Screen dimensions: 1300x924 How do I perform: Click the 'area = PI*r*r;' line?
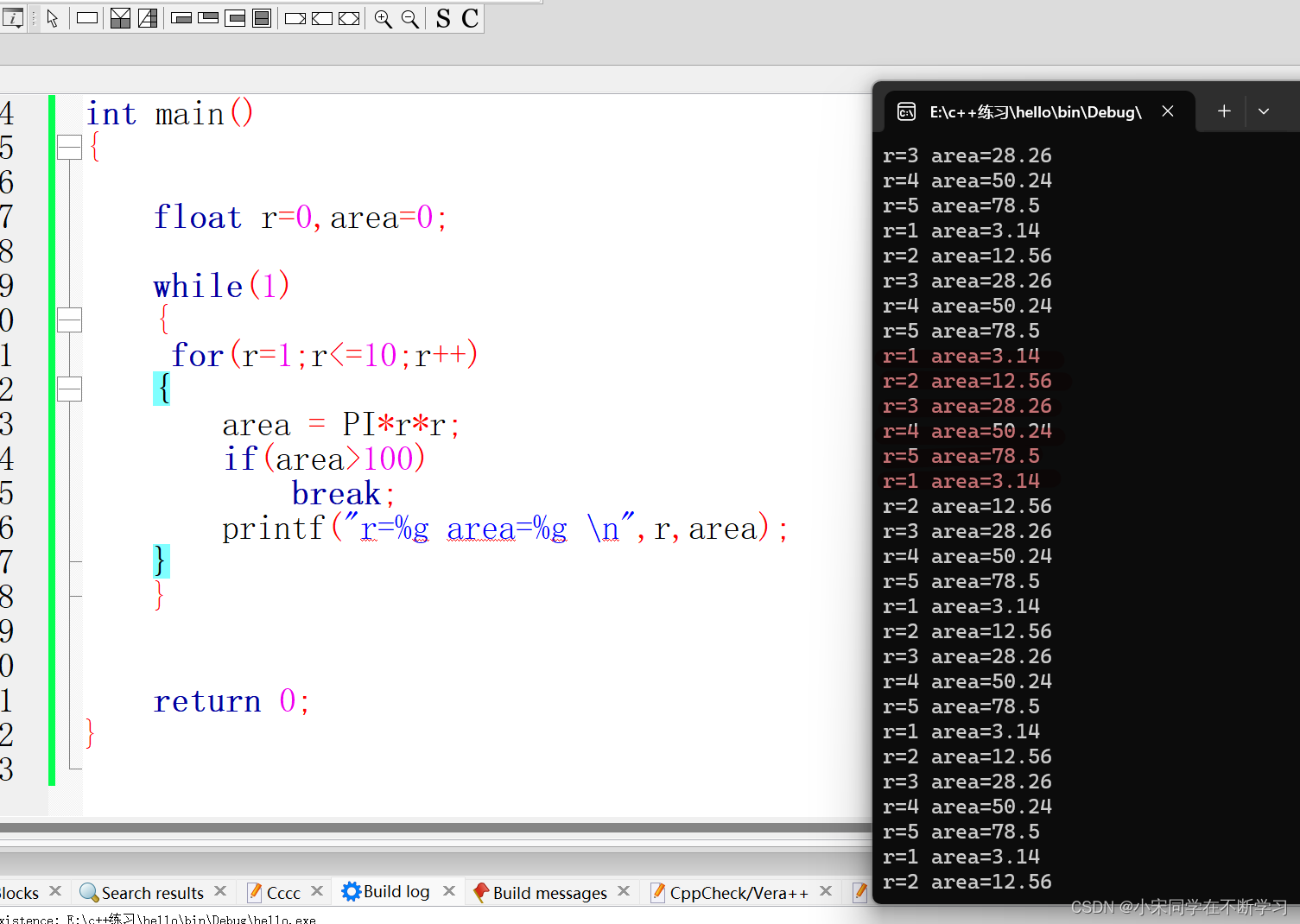click(341, 424)
